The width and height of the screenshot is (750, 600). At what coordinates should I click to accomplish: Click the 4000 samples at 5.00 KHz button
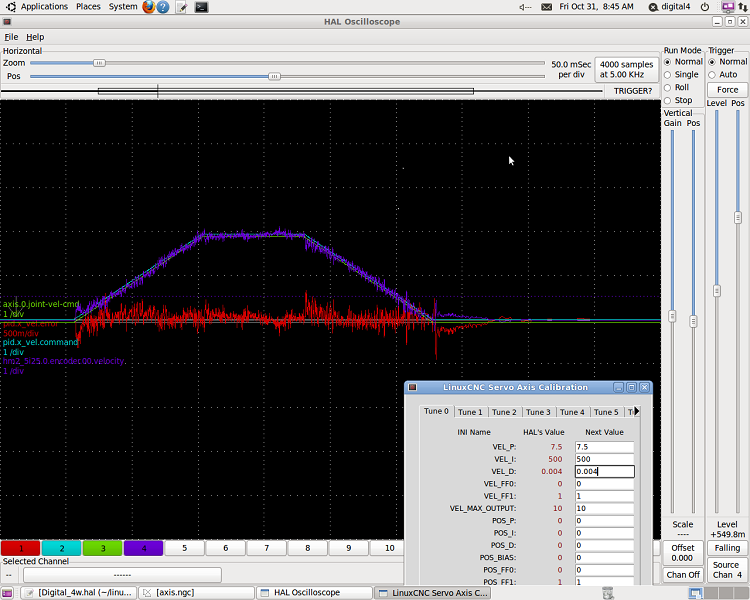pyautogui.click(x=626, y=69)
